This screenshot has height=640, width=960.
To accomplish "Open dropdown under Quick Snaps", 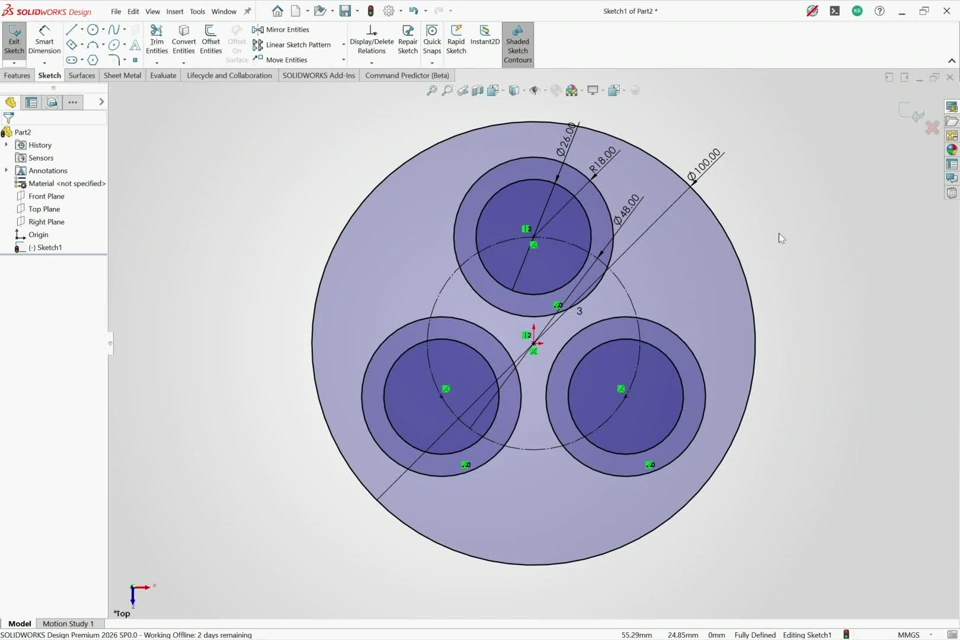I will tap(432, 63).
